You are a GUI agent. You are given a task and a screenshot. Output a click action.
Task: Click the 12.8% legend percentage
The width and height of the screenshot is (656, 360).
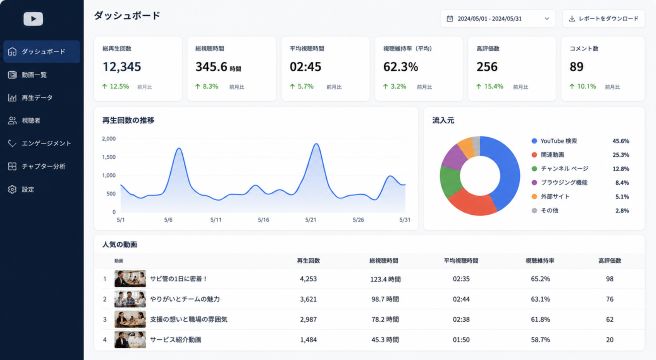621,169
